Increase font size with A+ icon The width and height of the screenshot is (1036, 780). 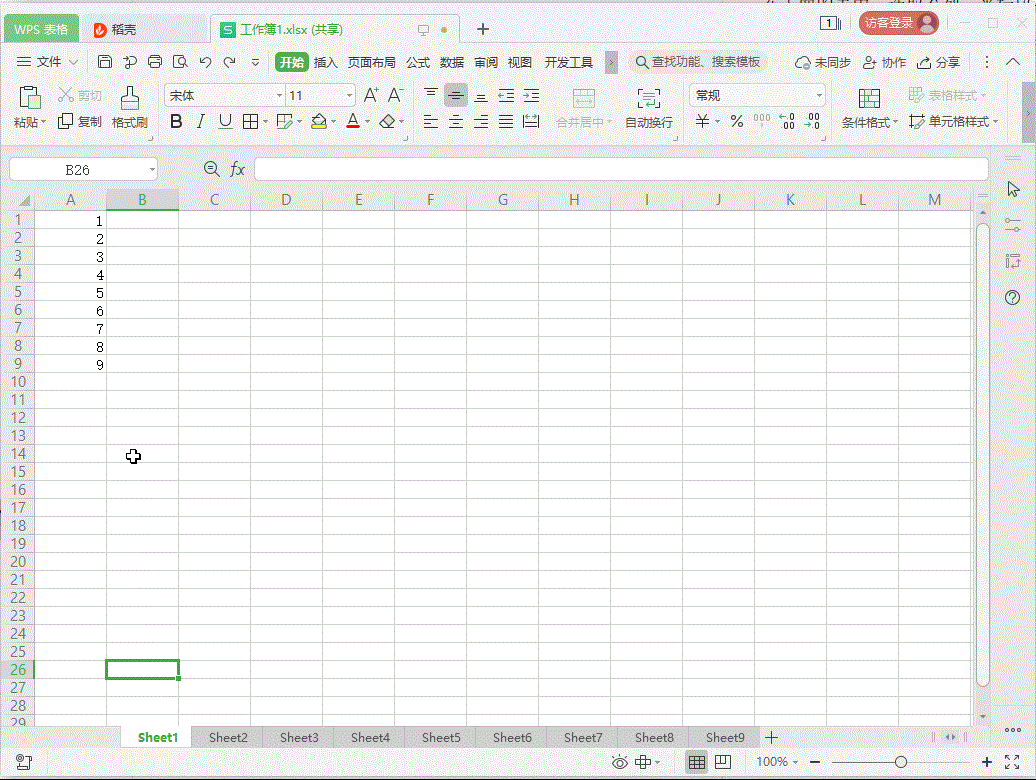(x=371, y=95)
